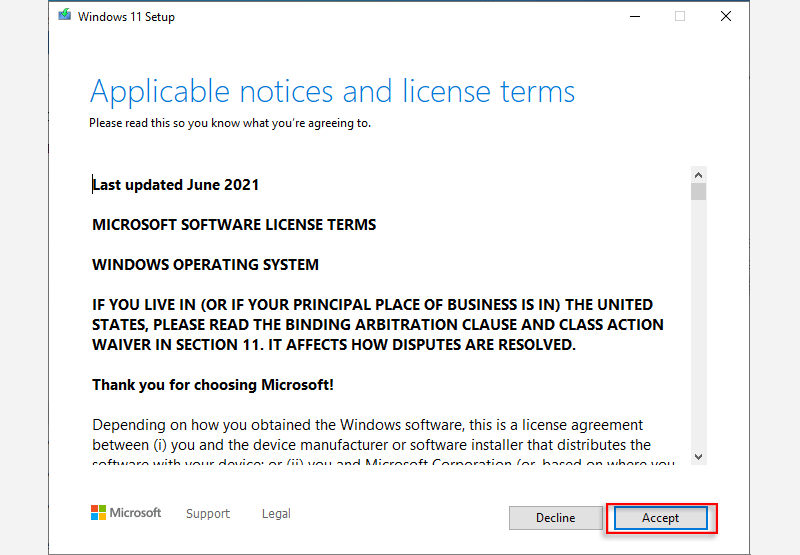Click 'WINDOWS OPERATING SYSTEM' heading
The height and width of the screenshot is (555, 800).
point(206,265)
